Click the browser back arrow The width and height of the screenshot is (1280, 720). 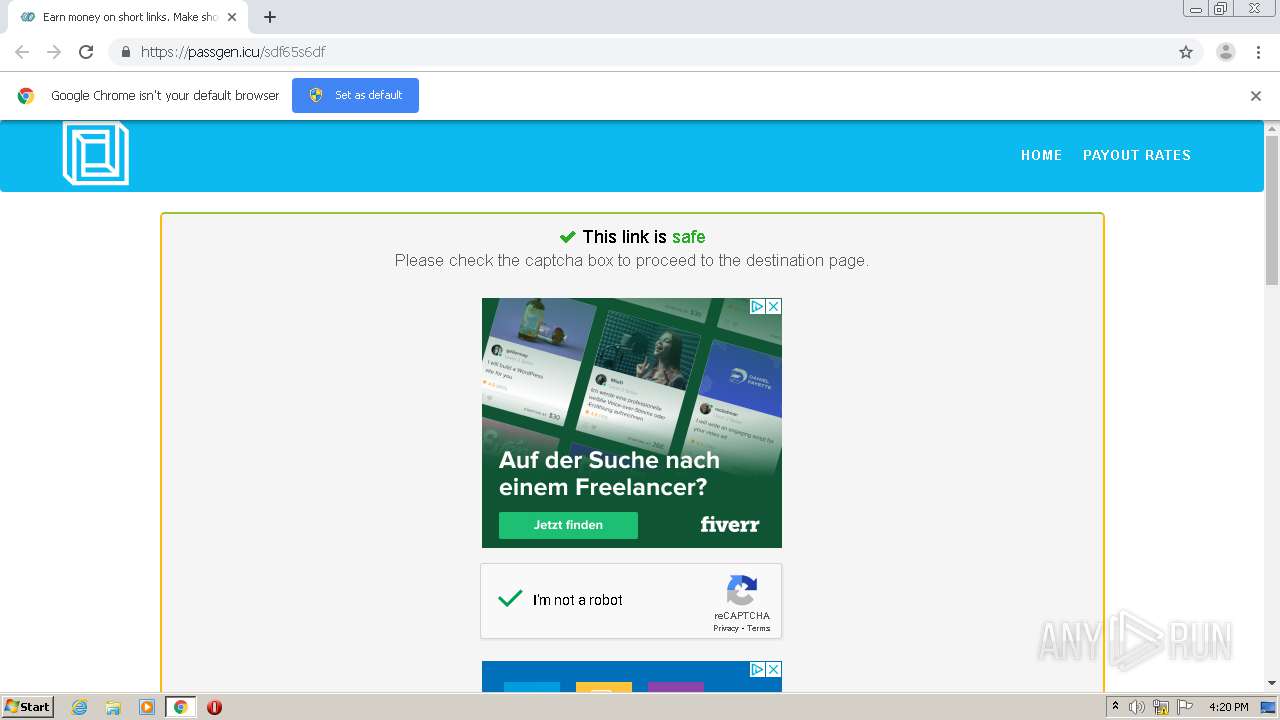tap(22, 52)
